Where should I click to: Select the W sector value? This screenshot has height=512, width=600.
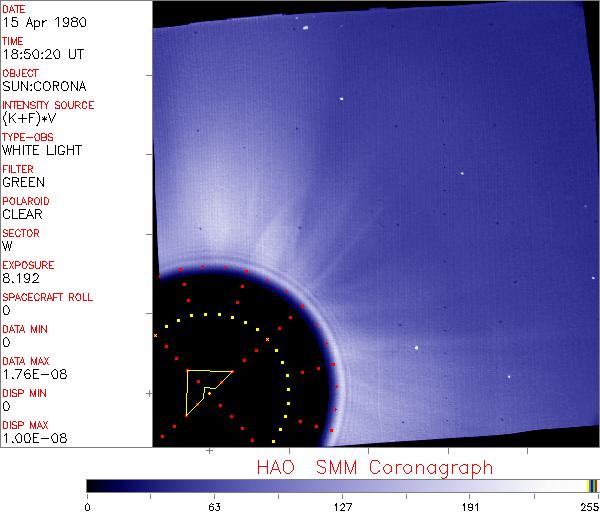(8, 246)
